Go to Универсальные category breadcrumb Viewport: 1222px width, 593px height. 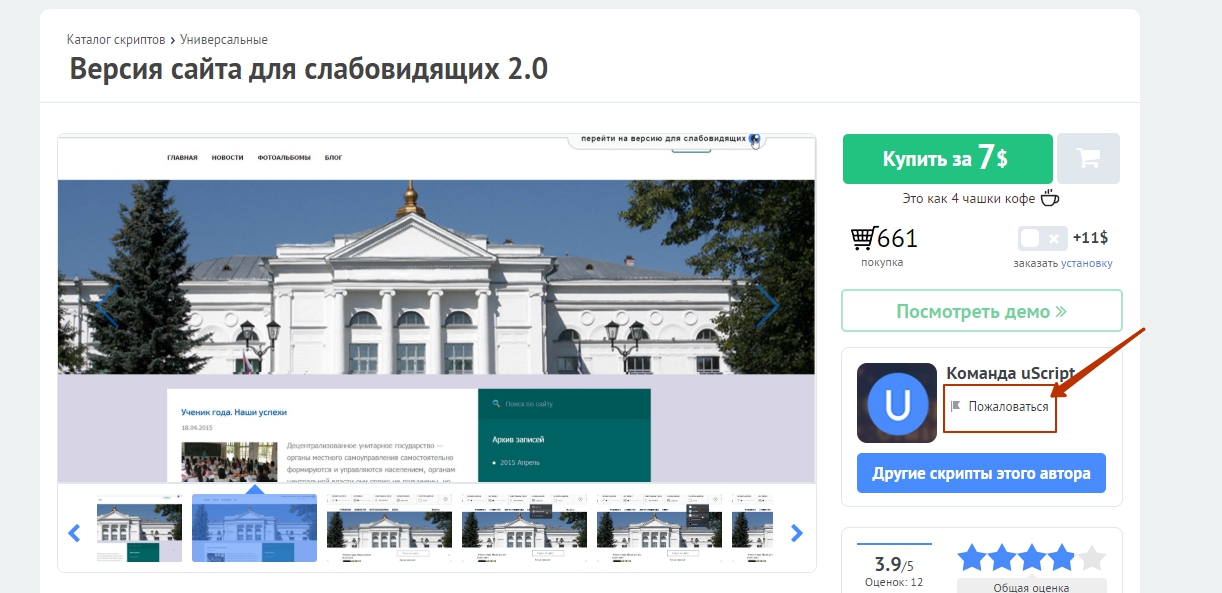click(224, 40)
